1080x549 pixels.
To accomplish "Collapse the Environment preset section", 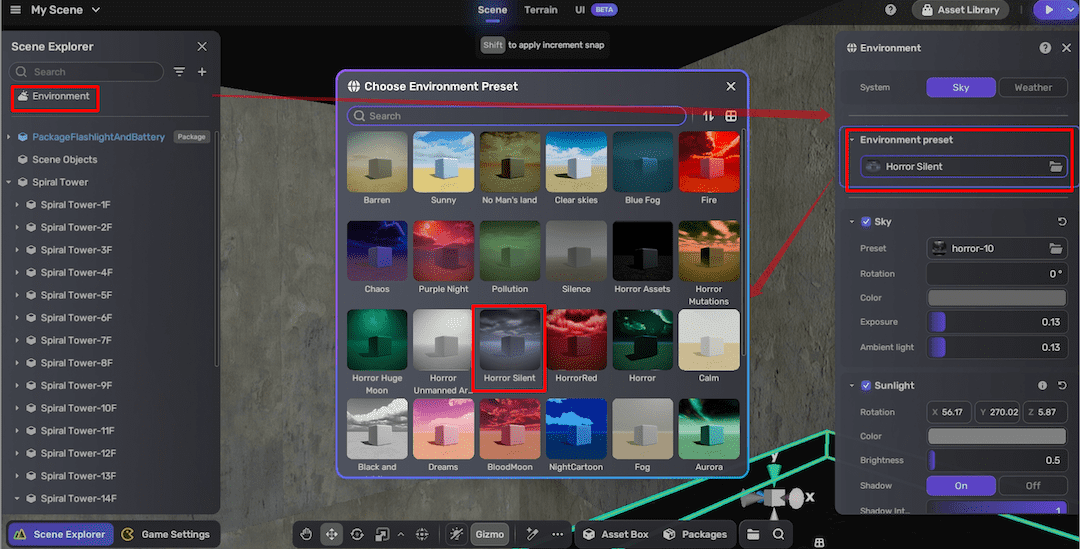I will point(852,140).
